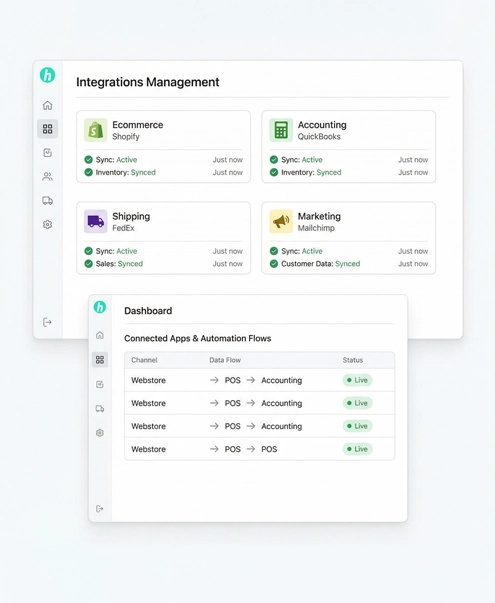The image size is (495, 603).
Task: Select the Ecommerce card title
Action: click(x=138, y=125)
